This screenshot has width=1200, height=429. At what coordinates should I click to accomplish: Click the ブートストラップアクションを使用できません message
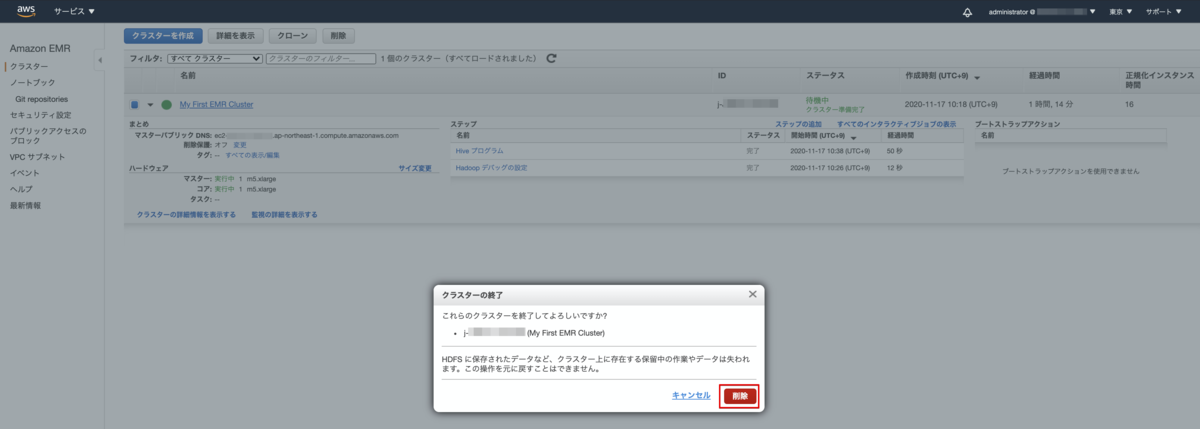(1071, 172)
